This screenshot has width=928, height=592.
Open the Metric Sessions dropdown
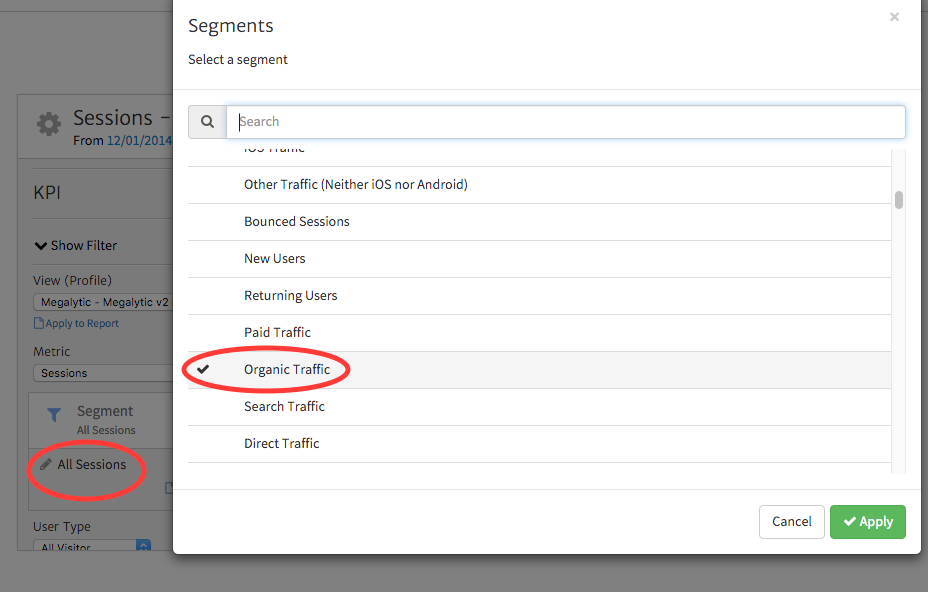pos(104,373)
